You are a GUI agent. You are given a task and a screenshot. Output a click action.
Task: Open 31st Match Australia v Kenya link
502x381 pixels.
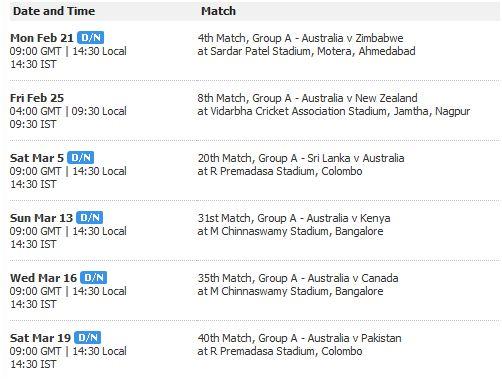pos(294,218)
